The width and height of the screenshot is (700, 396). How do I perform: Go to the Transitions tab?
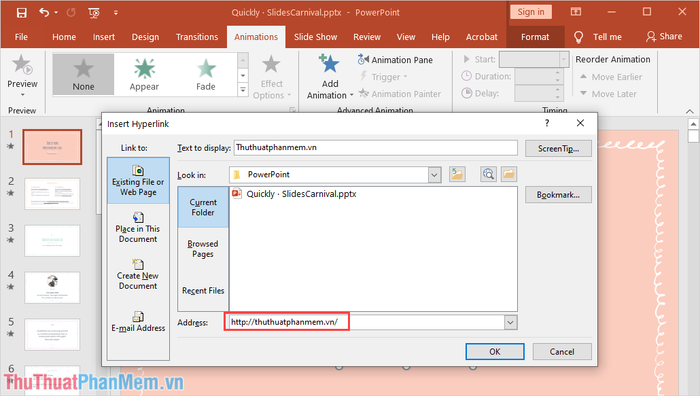(x=197, y=37)
